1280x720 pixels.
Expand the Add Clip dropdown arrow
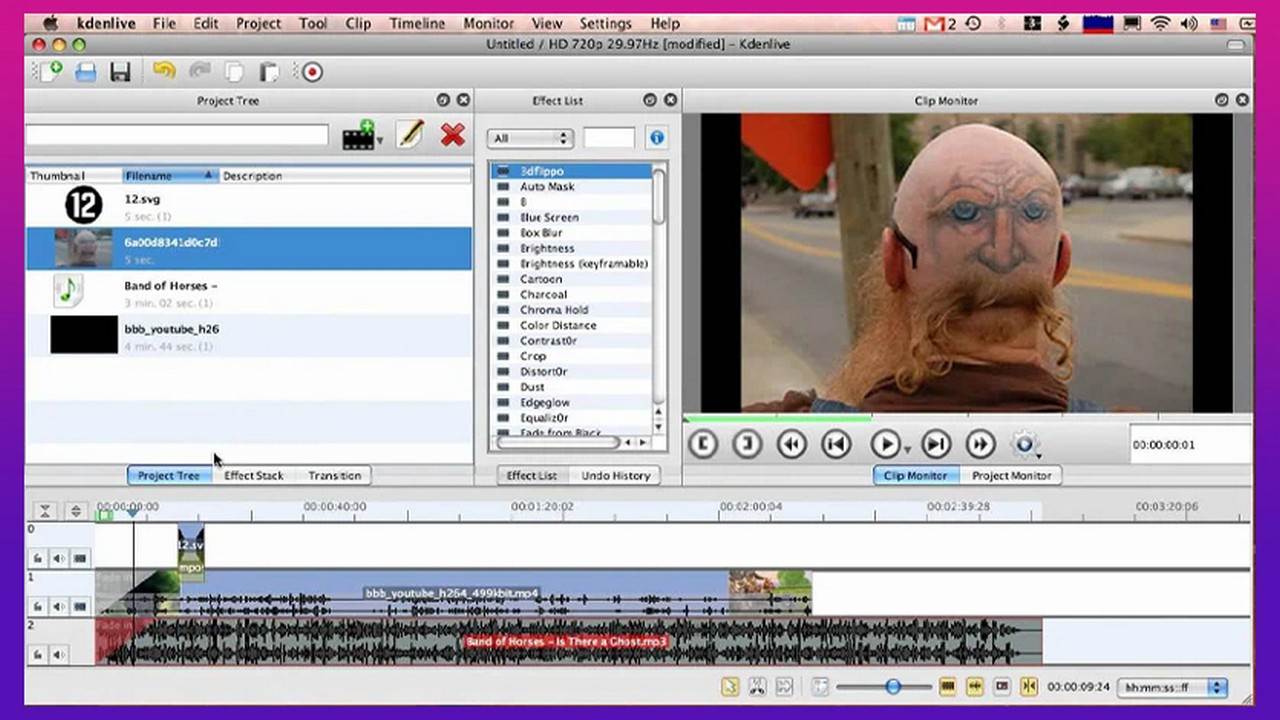tap(380, 140)
